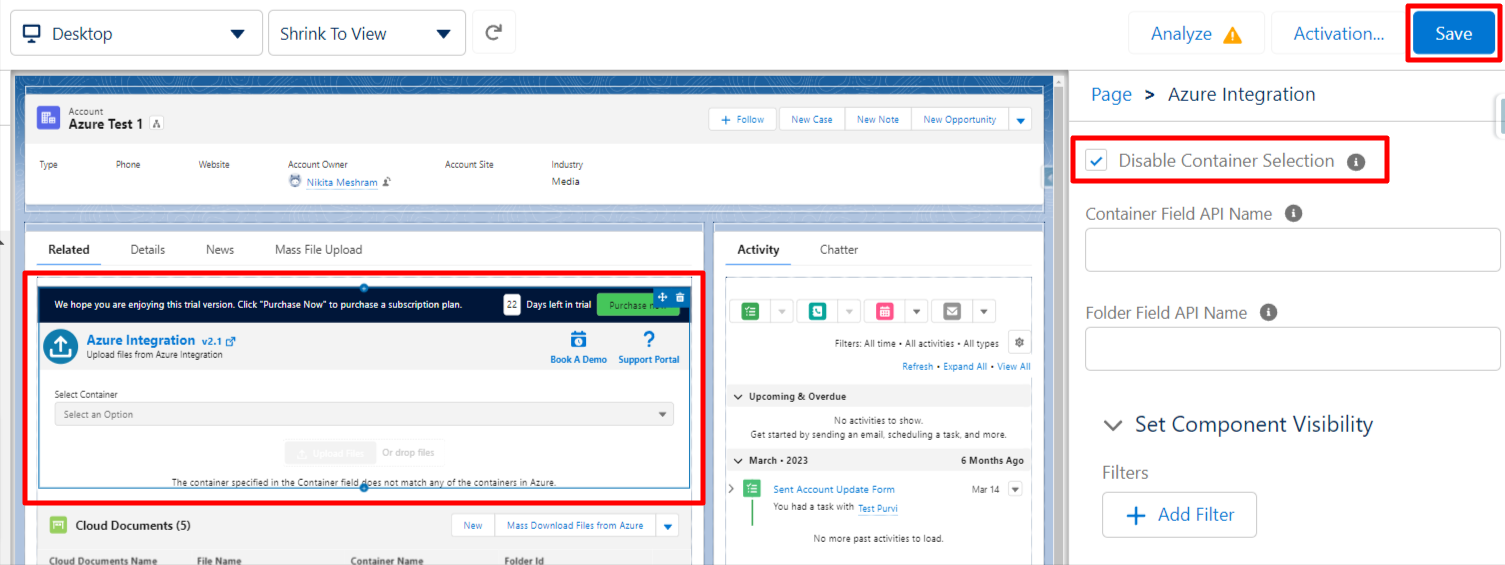
Task: Collapse the Upcoming & Overdue section
Action: (x=738, y=397)
